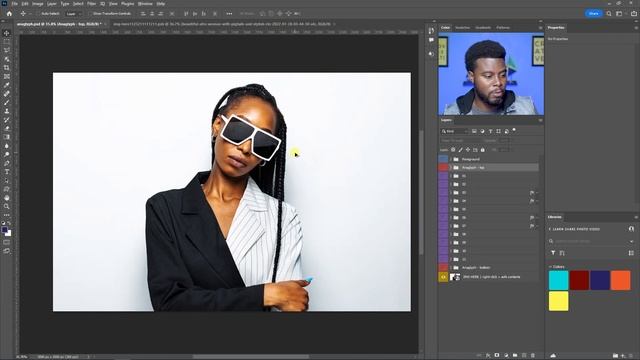Click the Home icon in options bar
This screenshot has width=640, height=360.
pyautogui.click(x=9, y=13)
